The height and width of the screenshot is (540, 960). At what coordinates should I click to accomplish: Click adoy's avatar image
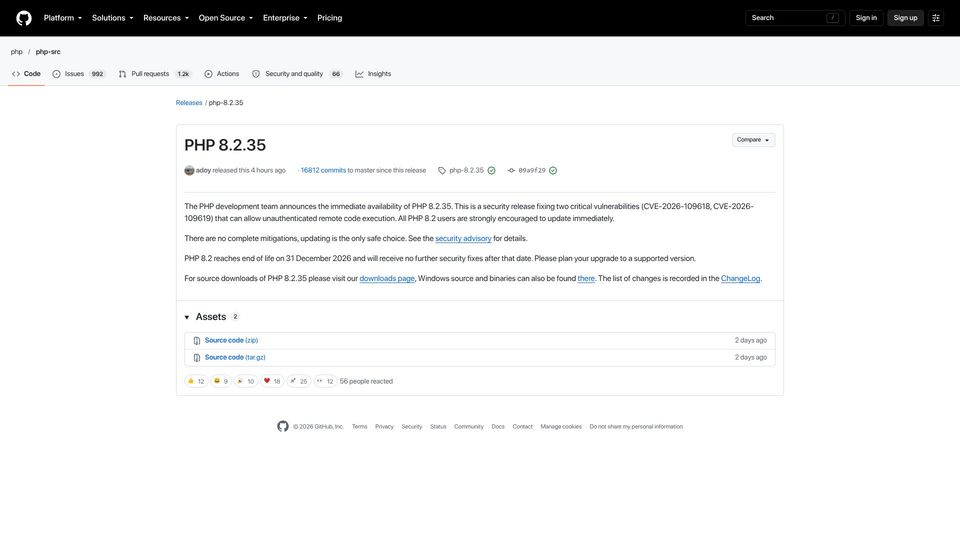tap(189, 170)
